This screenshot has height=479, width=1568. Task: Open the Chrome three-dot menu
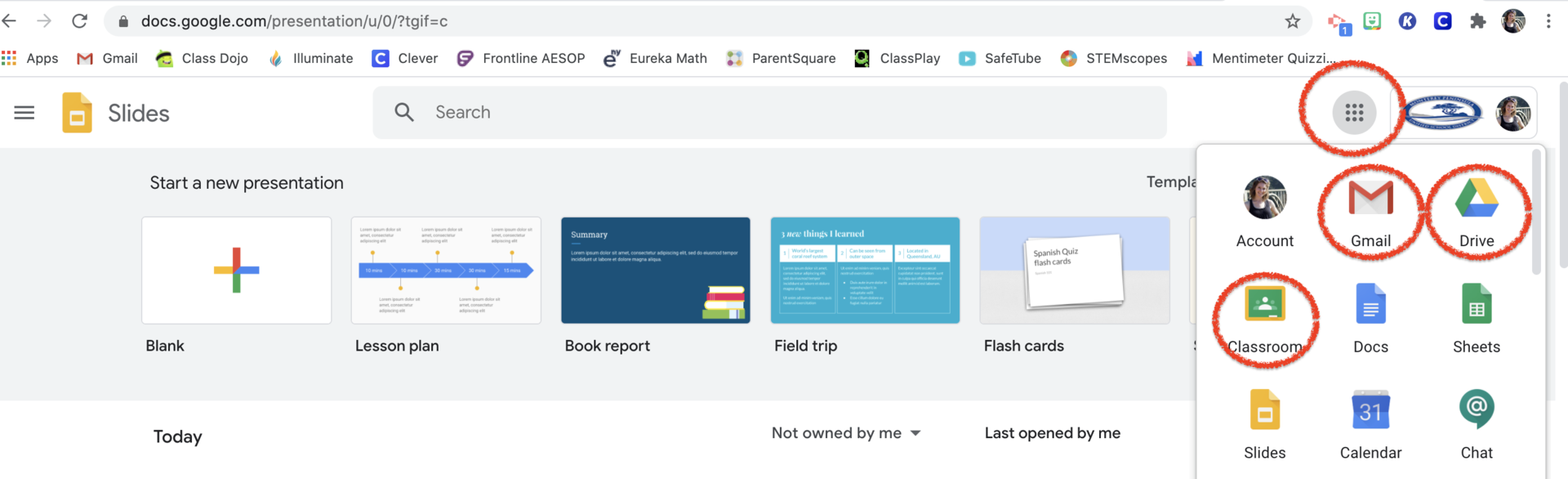(1548, 21)
